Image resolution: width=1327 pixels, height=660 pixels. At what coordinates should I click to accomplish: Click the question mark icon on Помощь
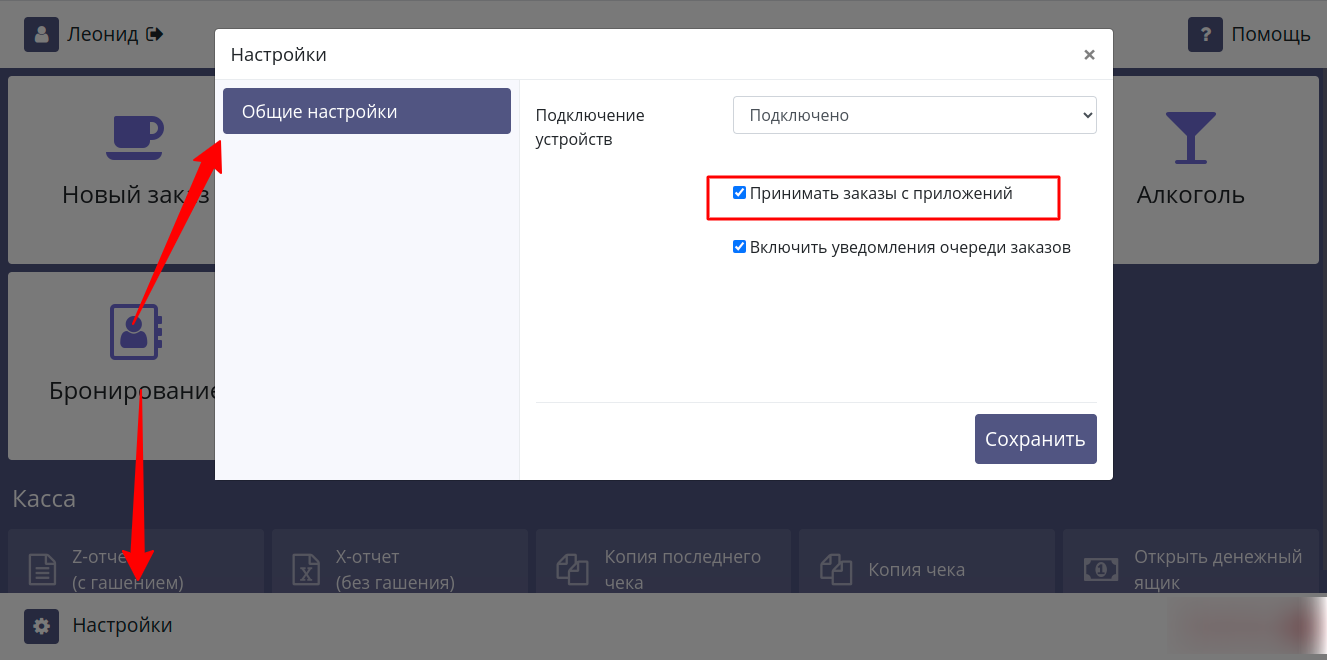tap(1205, 33)
